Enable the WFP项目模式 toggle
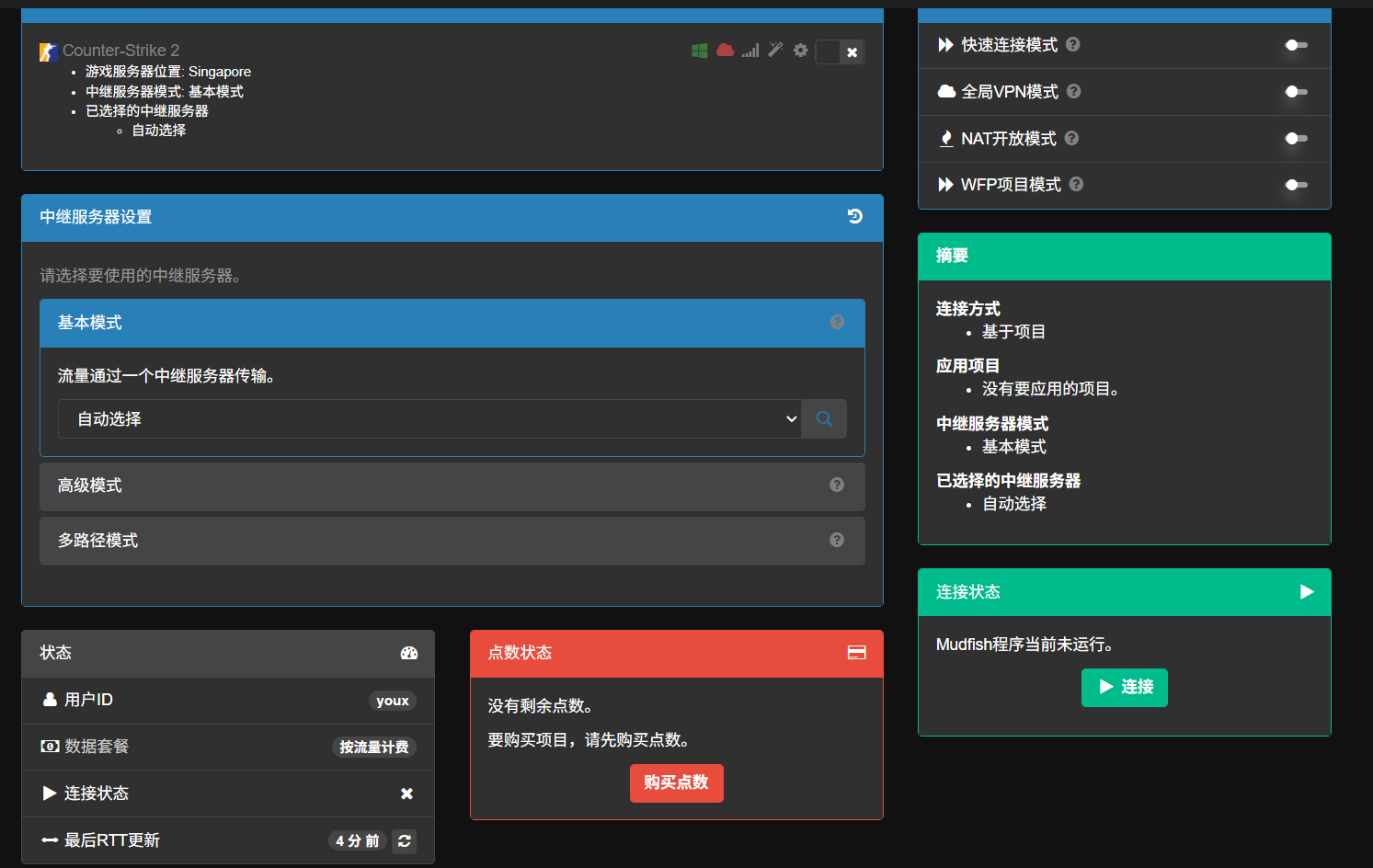This screenshot has width=1373, height=868. 1296,185
